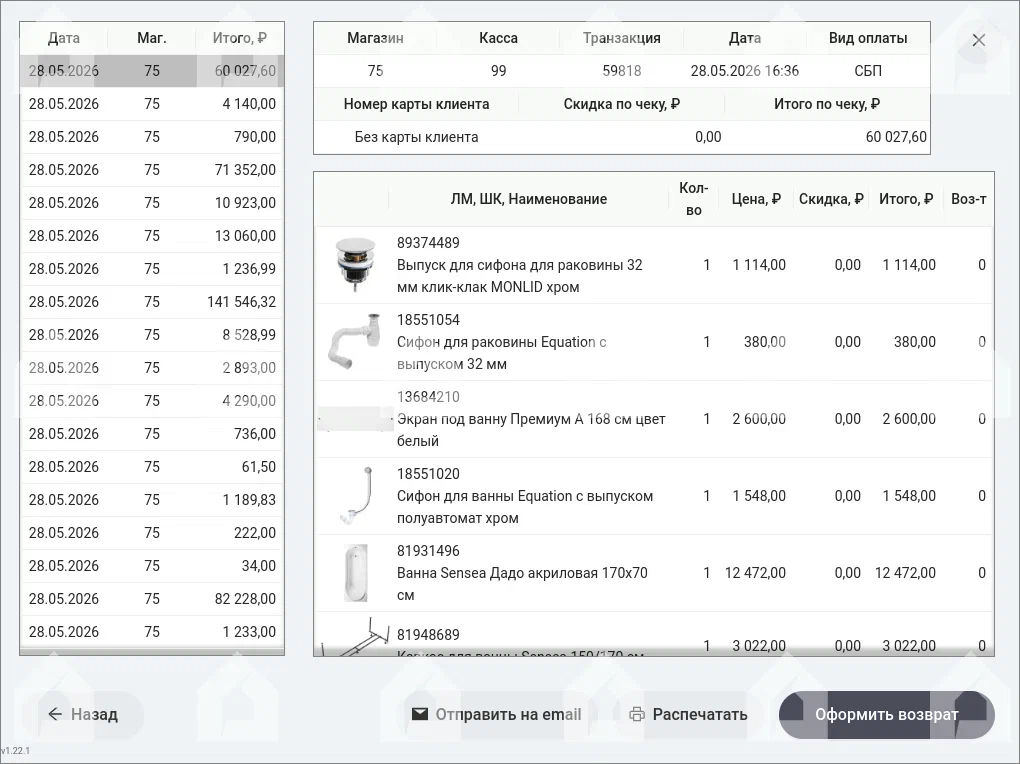Viewport: 1020px width, 764px height.
Task: Click the ЛМ, ШК, Наименование column header
Action: click(x=528, y=199)
